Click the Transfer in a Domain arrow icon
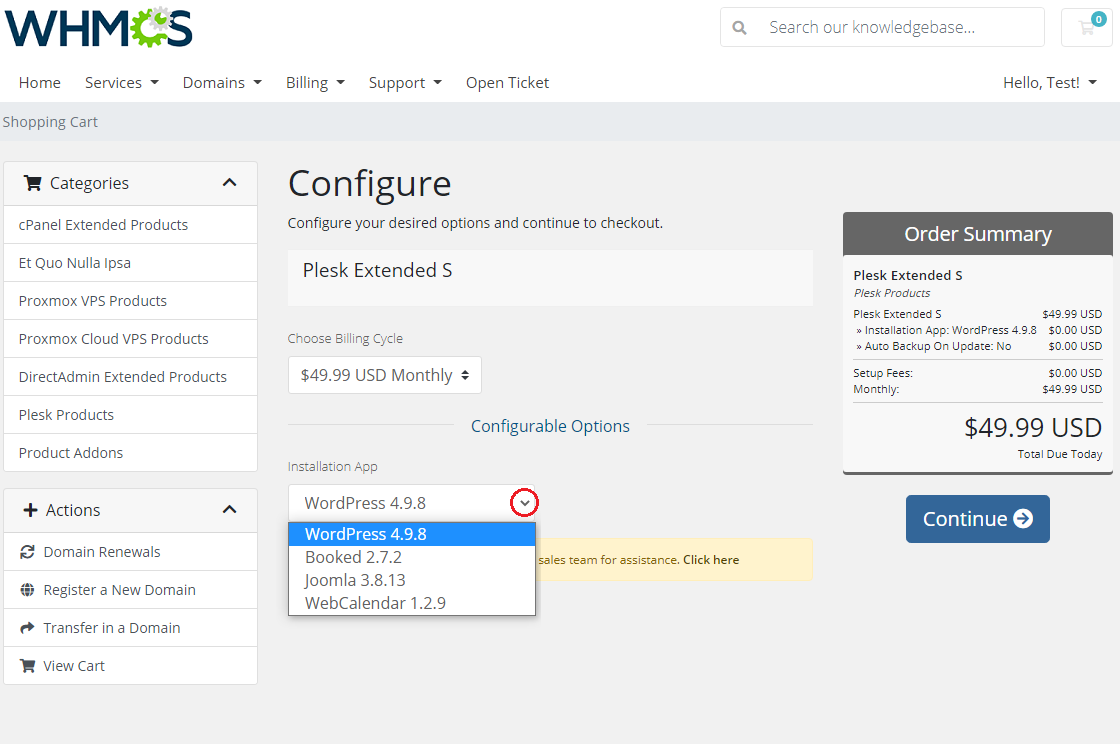 [x=27, y=628]
